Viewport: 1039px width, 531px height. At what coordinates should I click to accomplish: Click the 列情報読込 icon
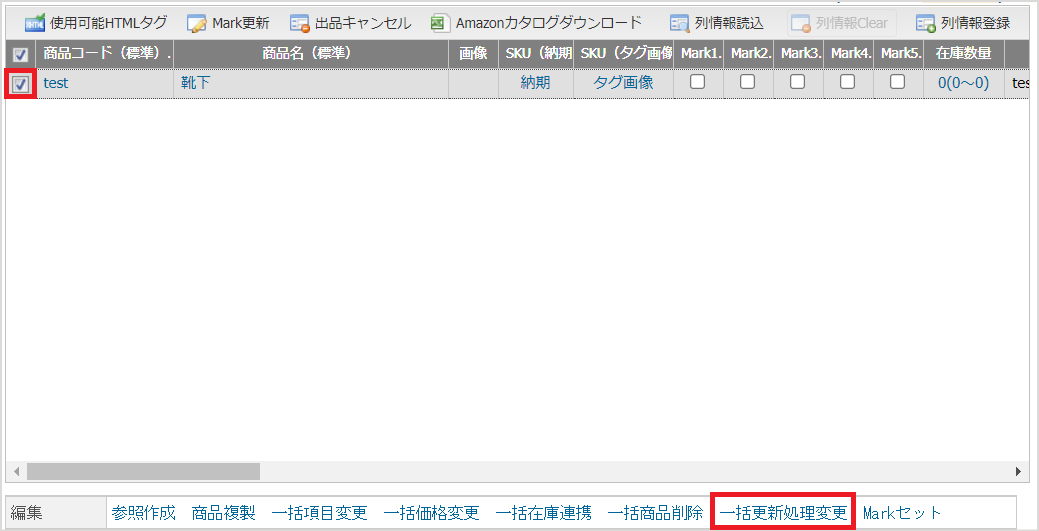tap(679, 24)
